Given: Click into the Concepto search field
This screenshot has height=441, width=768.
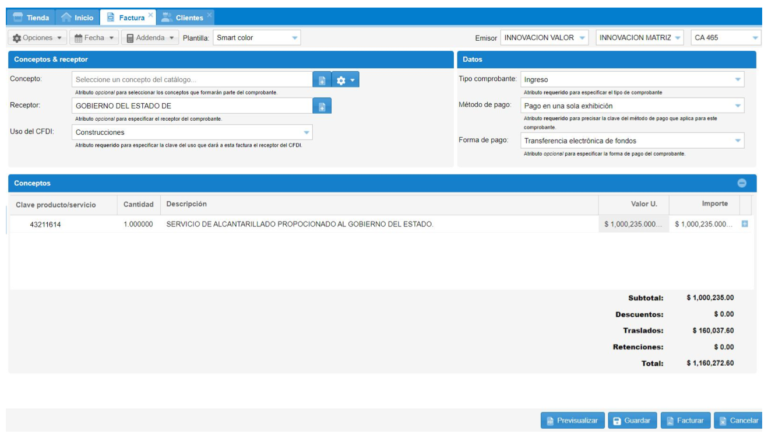Looking at the screenshot, I should tap(190, 80).
